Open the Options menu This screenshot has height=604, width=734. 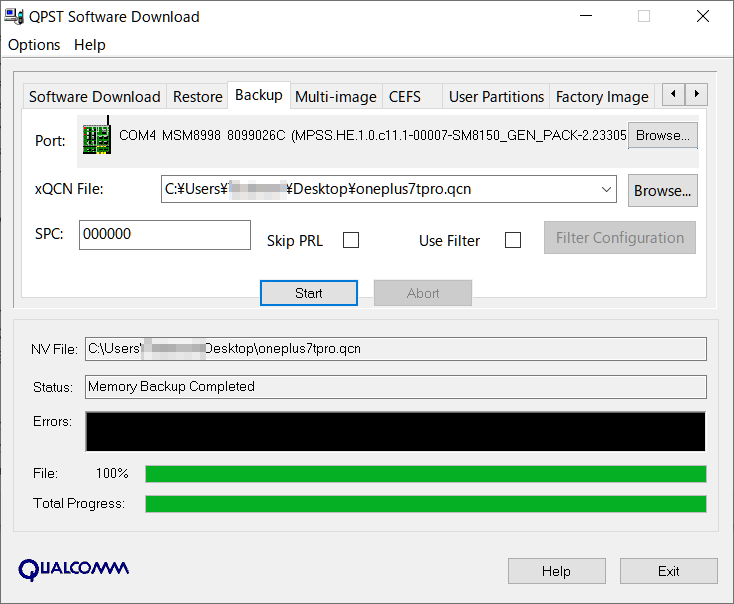click(34, 45)
